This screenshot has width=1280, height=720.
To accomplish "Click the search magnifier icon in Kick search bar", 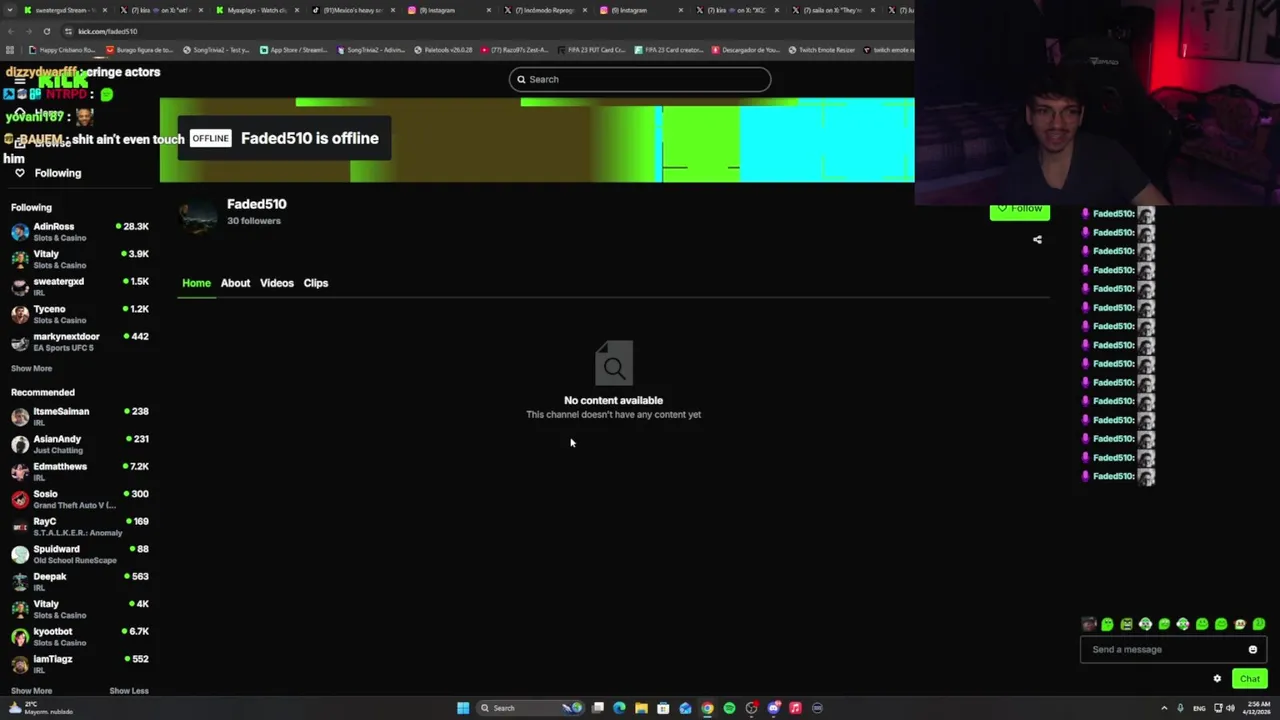I will point(521,79).
